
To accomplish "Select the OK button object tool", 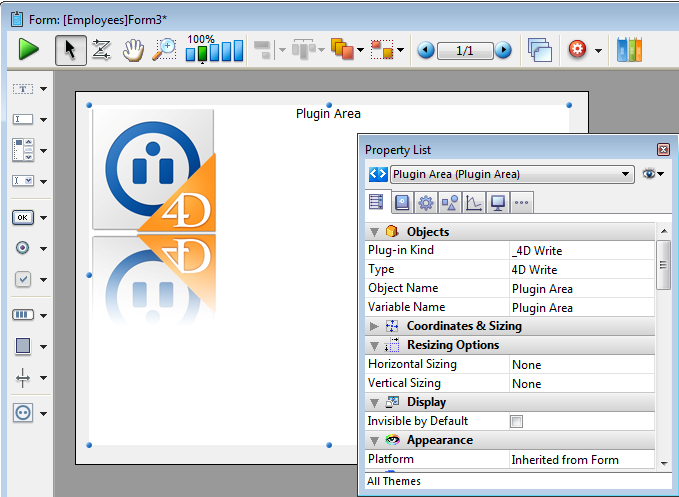I will pyautogui.click(x=23, y=217).
